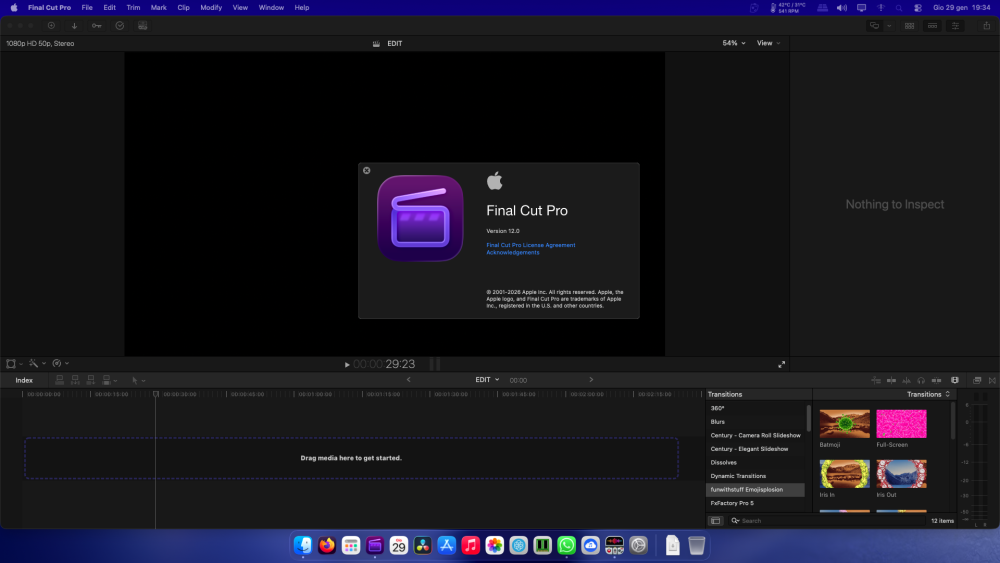Click the Iris Out transition thumbnail
The height and width of the screenshot is (563, 1000).
[901, 474]
